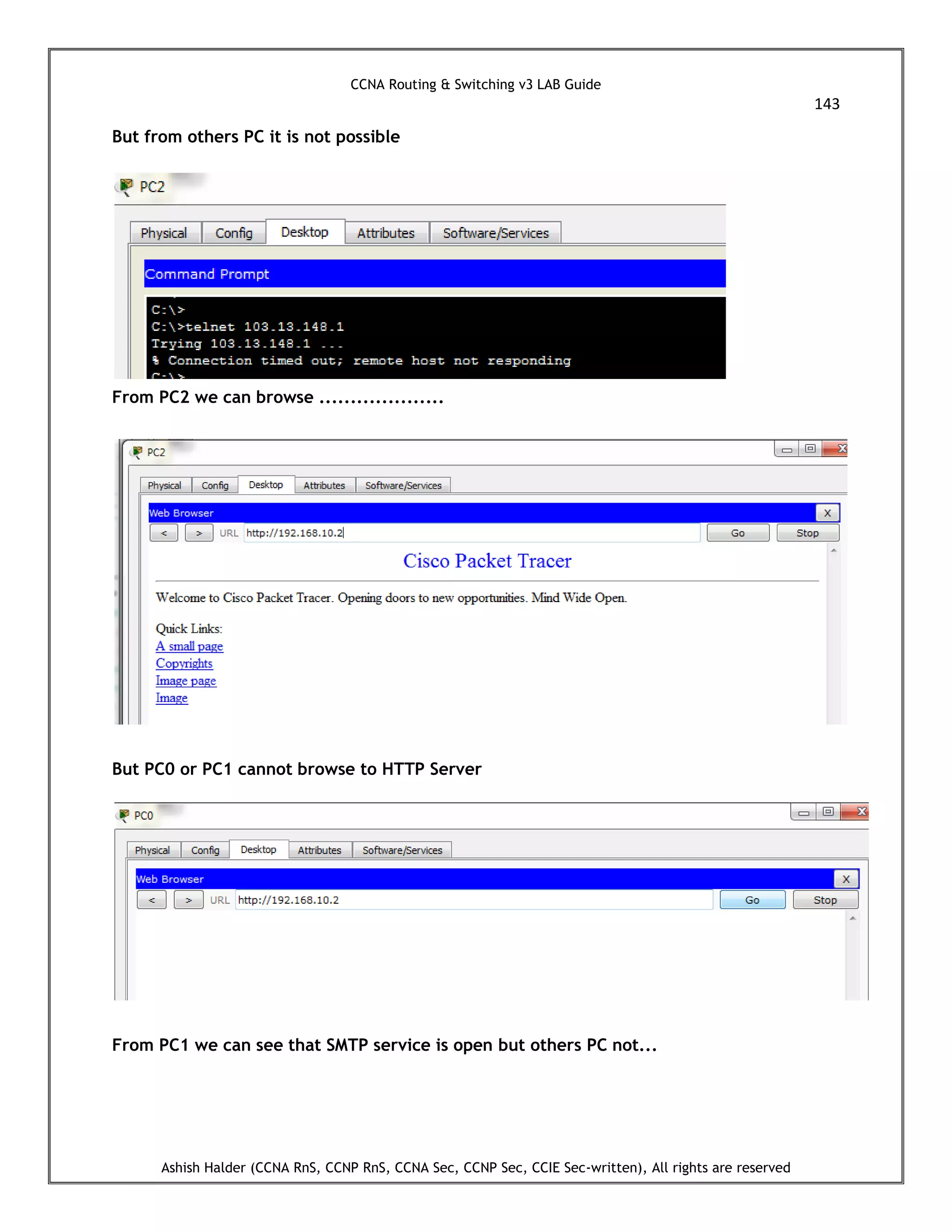The height and width of the screenshot is (1232, 952).
Task: Open Software/Services tab in PC0 window
Action: click(x=402, y=850)
